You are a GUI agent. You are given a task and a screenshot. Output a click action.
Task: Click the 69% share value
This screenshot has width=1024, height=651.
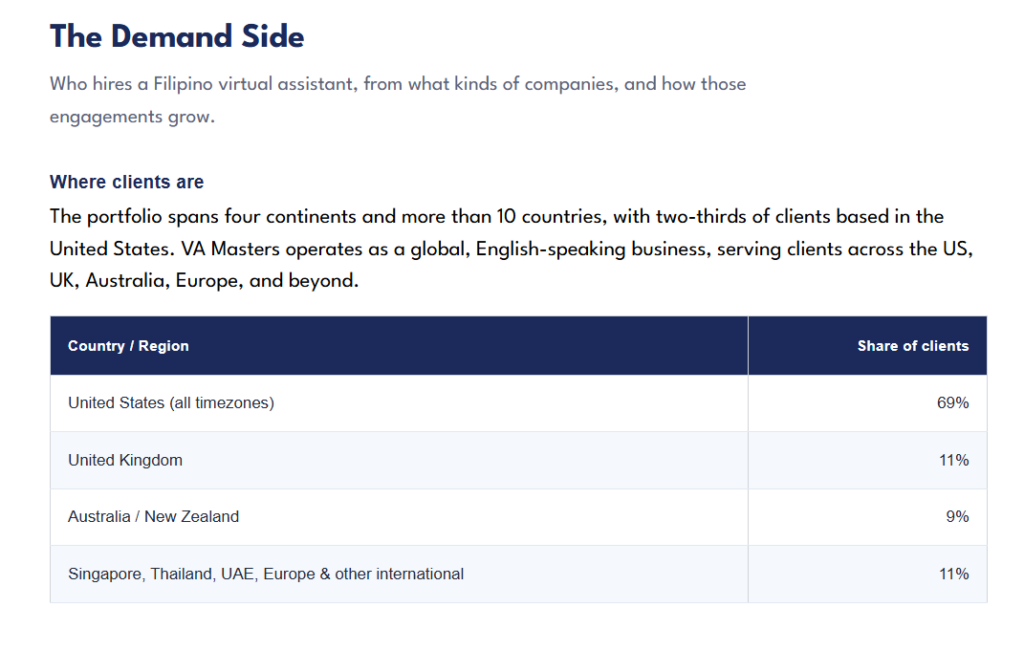tap(953, 403)
